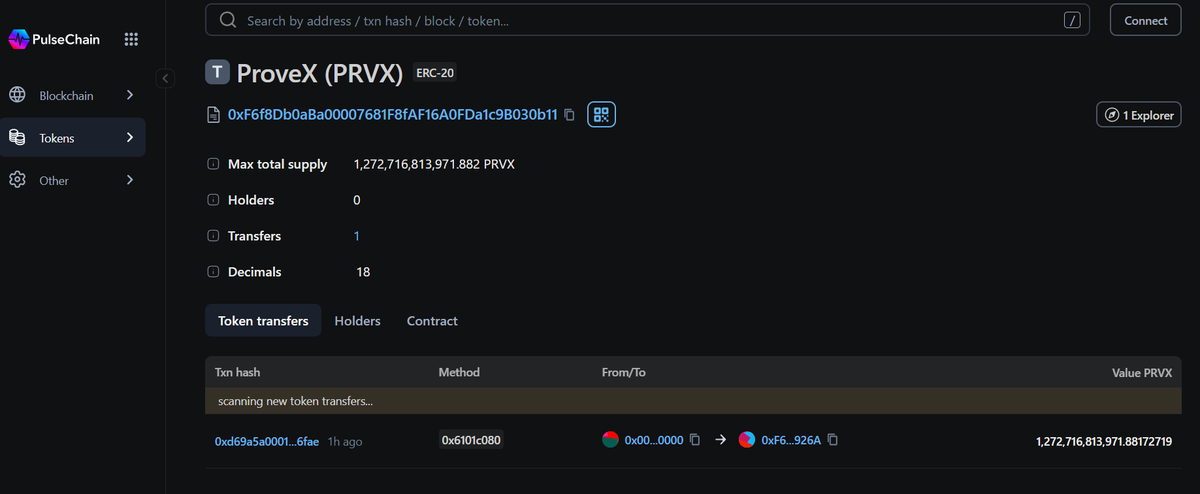Open transaction 0xd69a5a0001...6fae
1200x494 pixels.
(267, 441)
